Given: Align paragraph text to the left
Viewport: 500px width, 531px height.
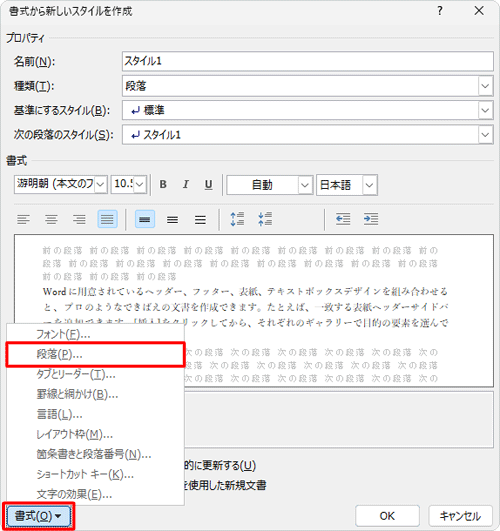Looking at the screenshot, I should 23,219.
